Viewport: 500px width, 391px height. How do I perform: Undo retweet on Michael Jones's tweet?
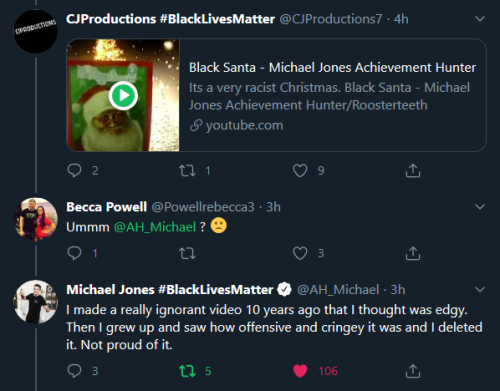pos(187,371)
